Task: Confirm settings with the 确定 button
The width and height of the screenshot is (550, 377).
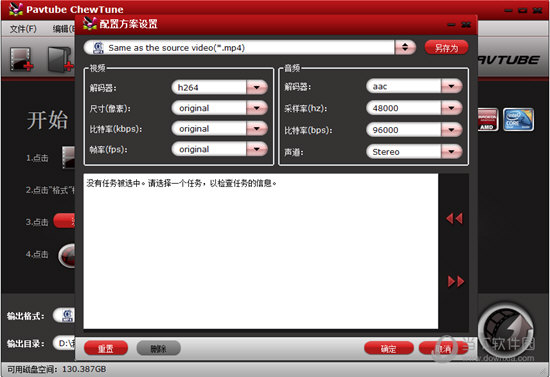Action: coord(389,348)
